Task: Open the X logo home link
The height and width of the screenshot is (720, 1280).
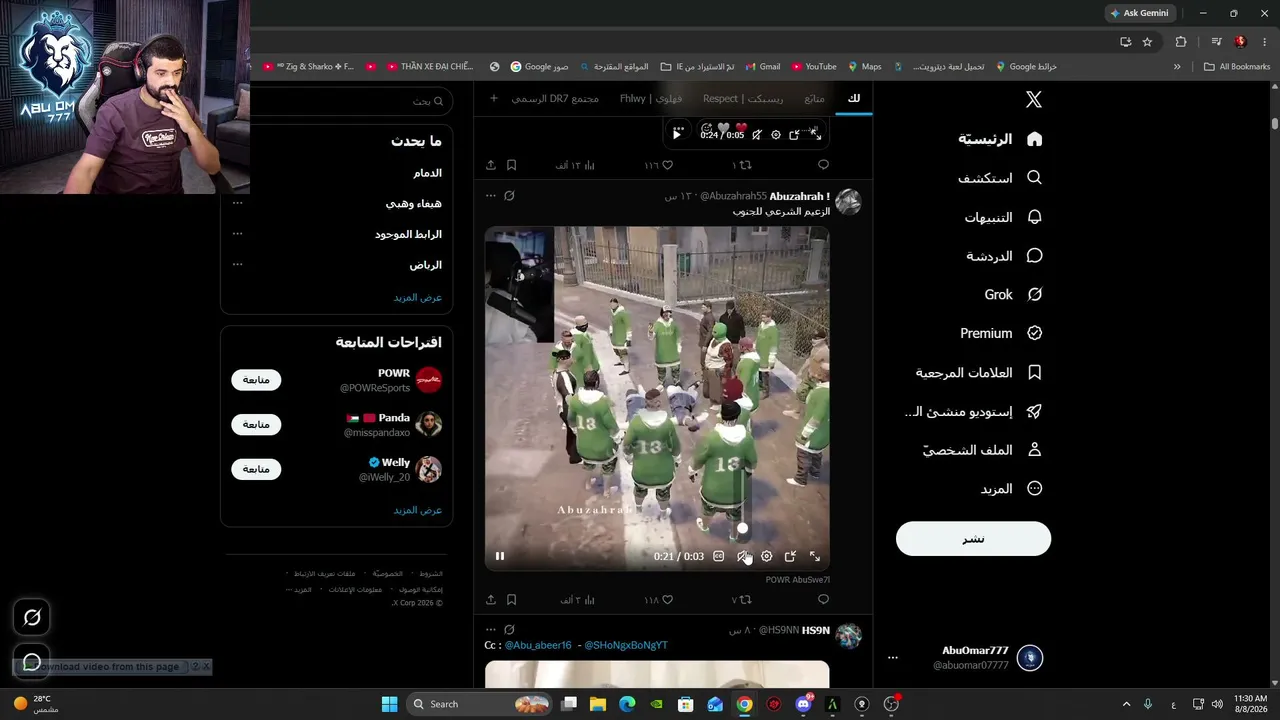Action: pos(1034,99)
